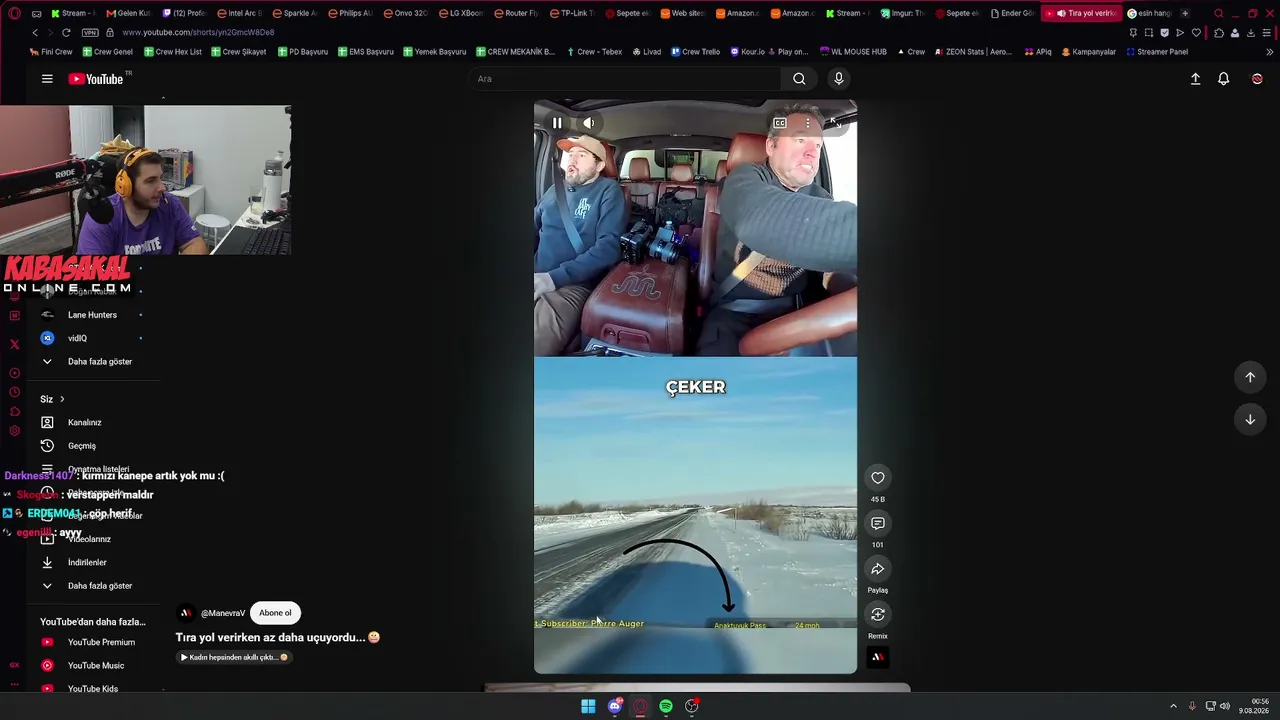1280x720 pixels.
Task: Open the ManevraV channel avatar
Action: (186, 613)
